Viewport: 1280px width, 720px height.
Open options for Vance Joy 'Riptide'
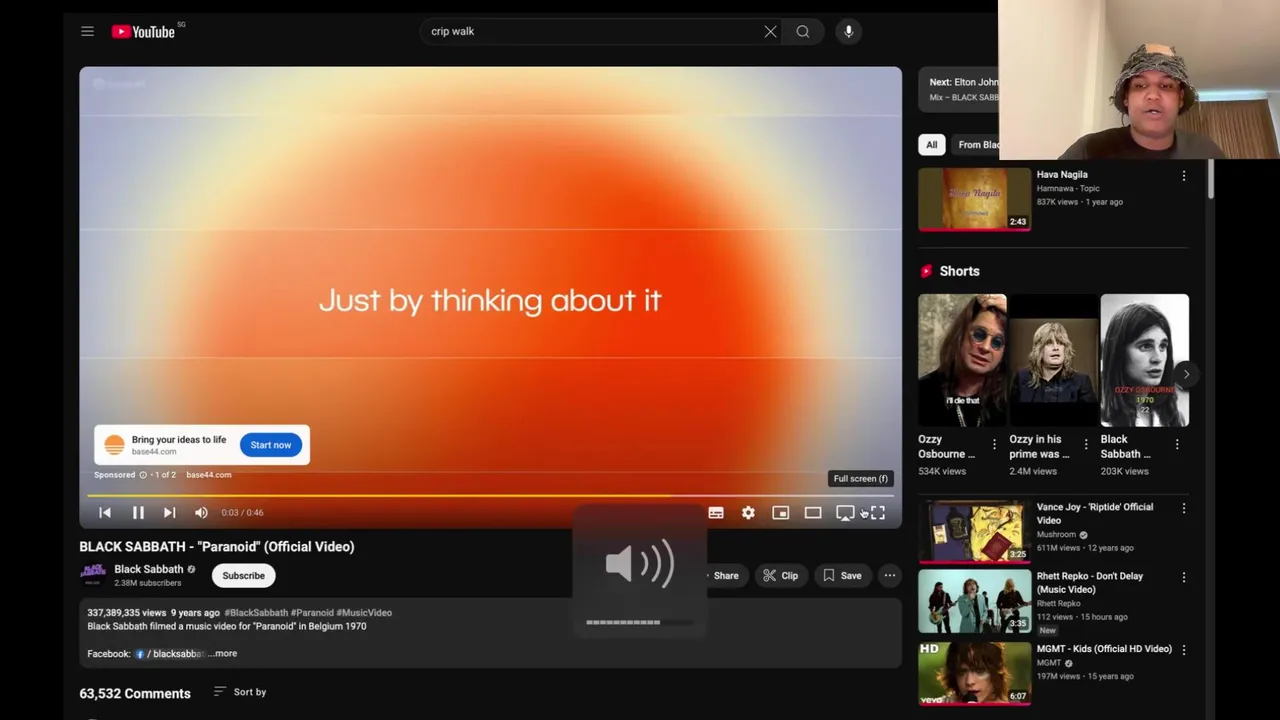pos(1184,509)
